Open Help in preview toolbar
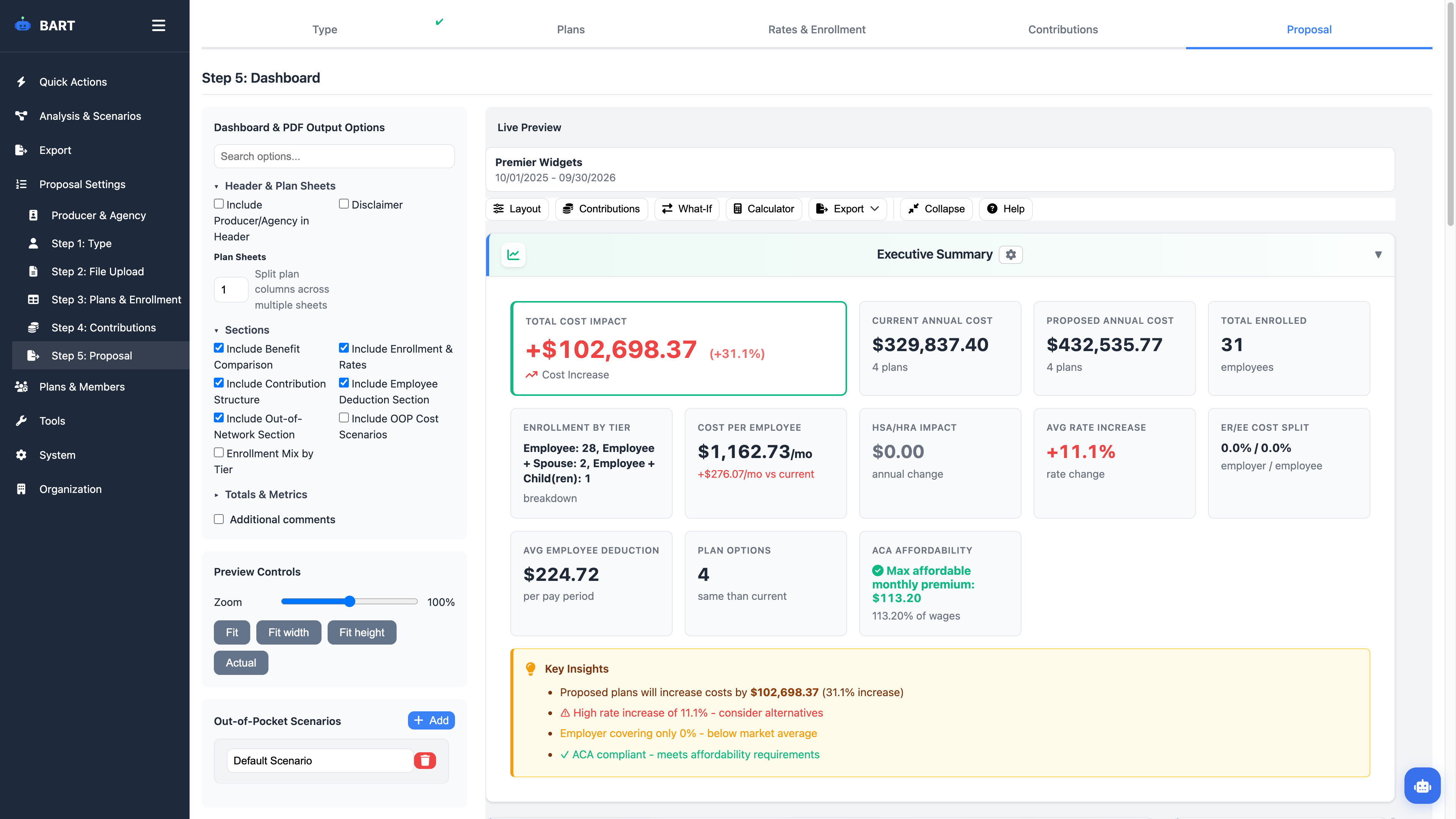This screenshot has width=1456, height=819. point(1006,209)
